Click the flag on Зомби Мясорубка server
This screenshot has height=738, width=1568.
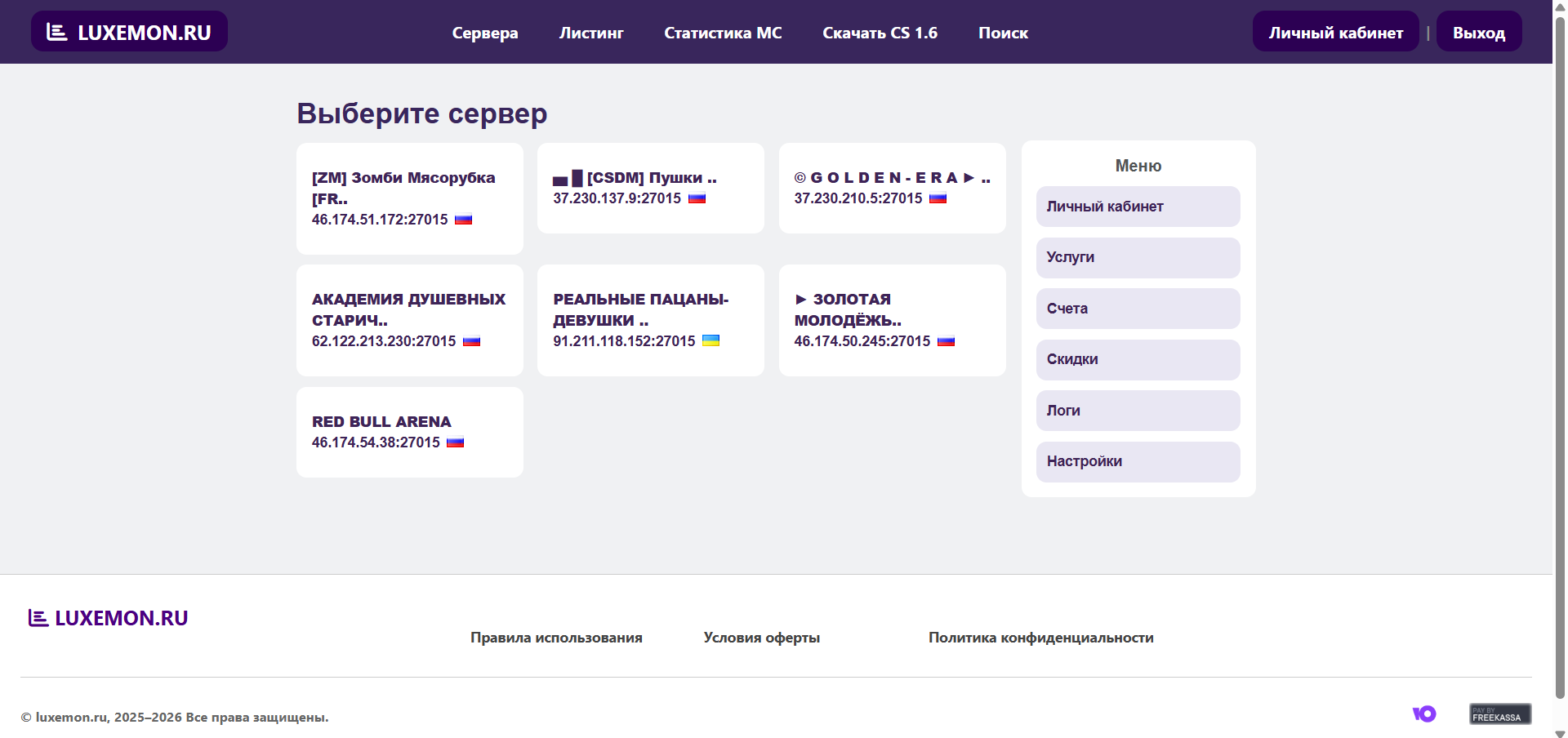(x=463, y=220)
